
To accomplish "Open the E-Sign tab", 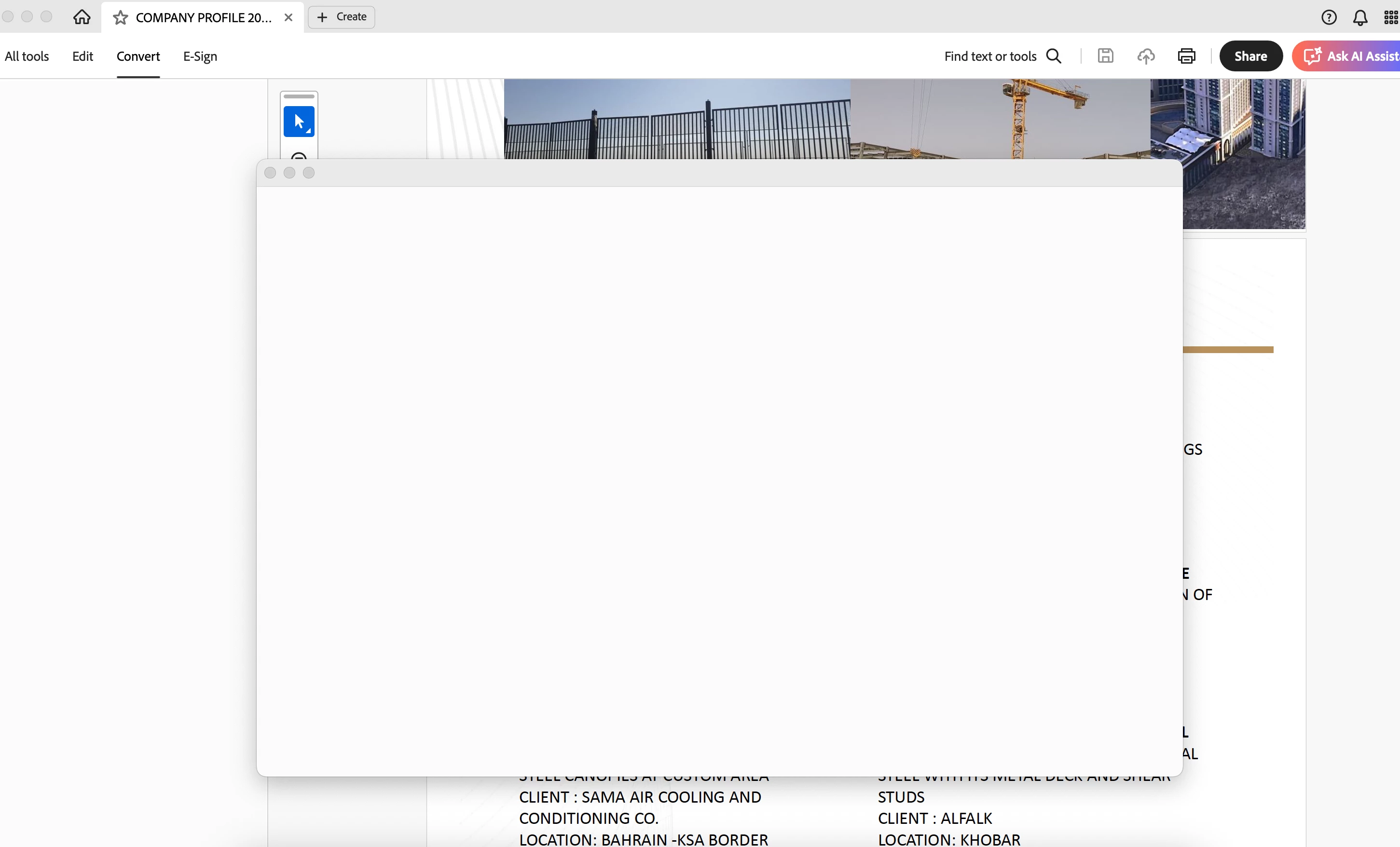I will point(200,56).
